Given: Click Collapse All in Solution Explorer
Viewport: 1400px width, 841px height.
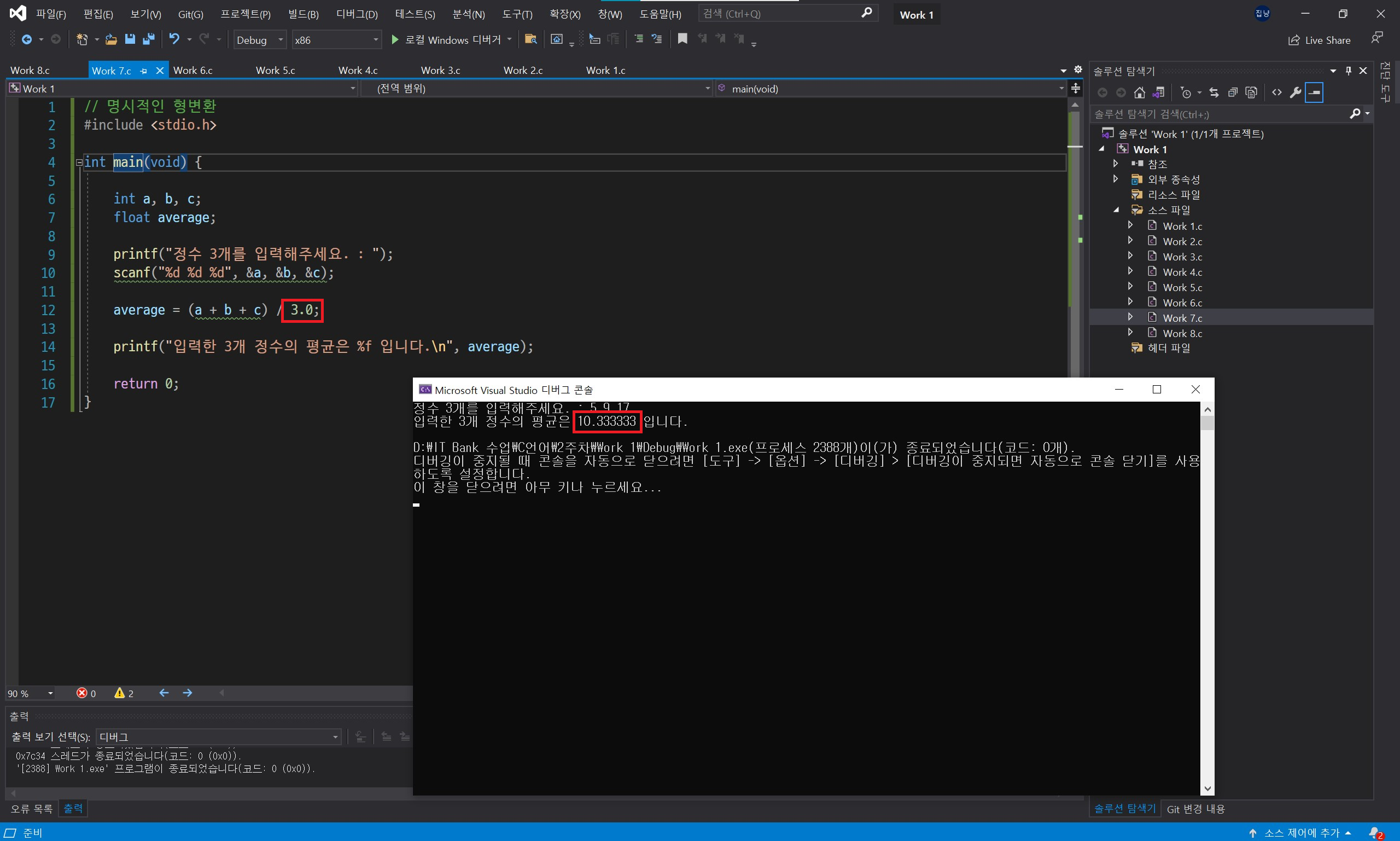Looking at the screenshot, I should point(1232,92).
